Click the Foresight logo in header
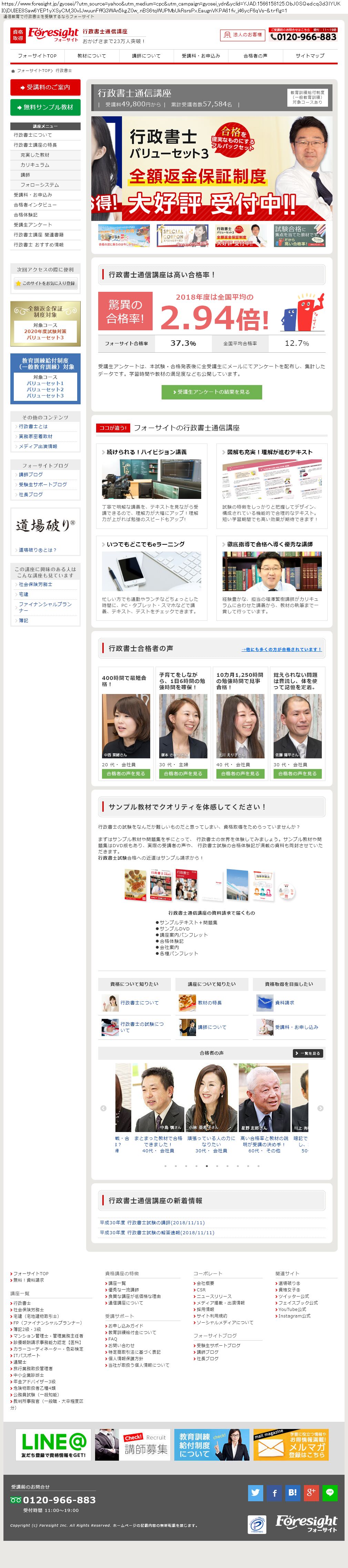Screen dimensions: 348x1568 [x=45, y=35]
